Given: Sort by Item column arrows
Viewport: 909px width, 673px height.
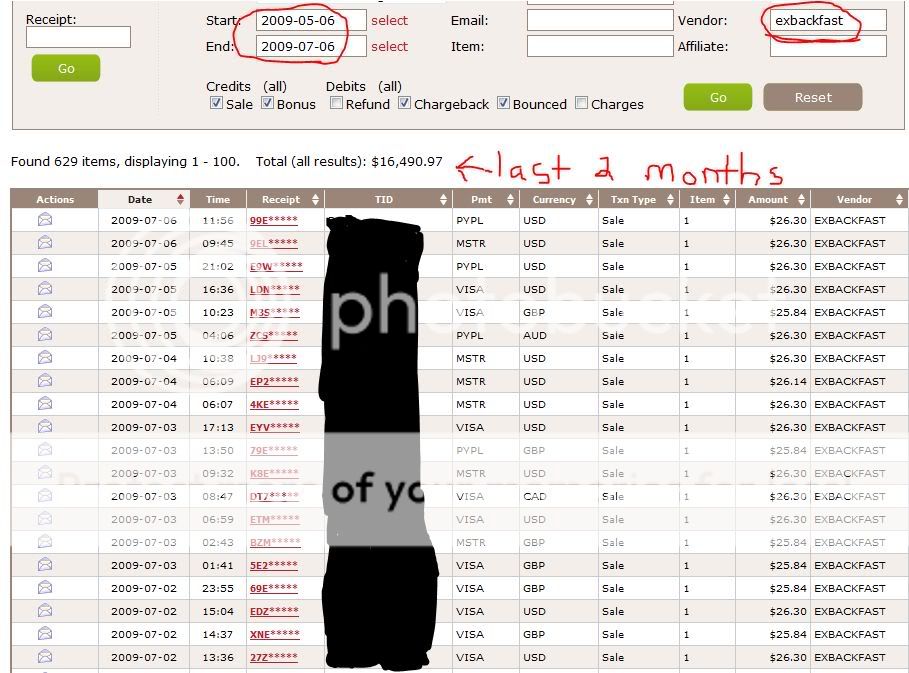Looking at the screenshot, I should (x=726, y=199).
